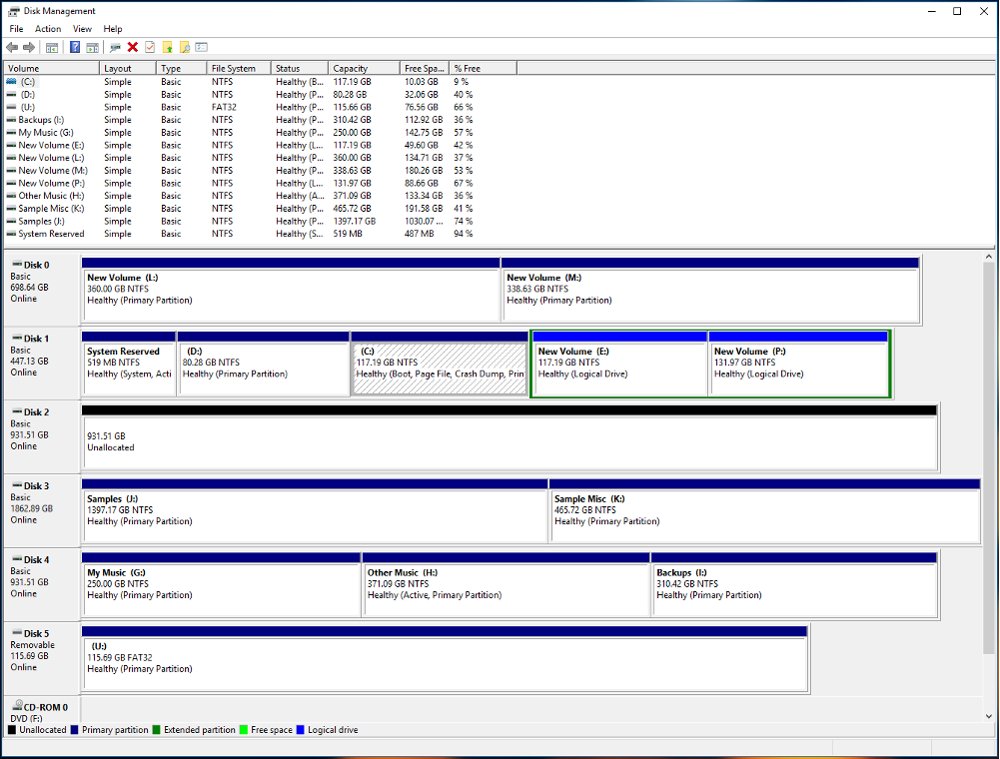Select the hatched (C:) partition on Disk 1
Viewport: 1000px width, 759px height.
pos(439,364)
